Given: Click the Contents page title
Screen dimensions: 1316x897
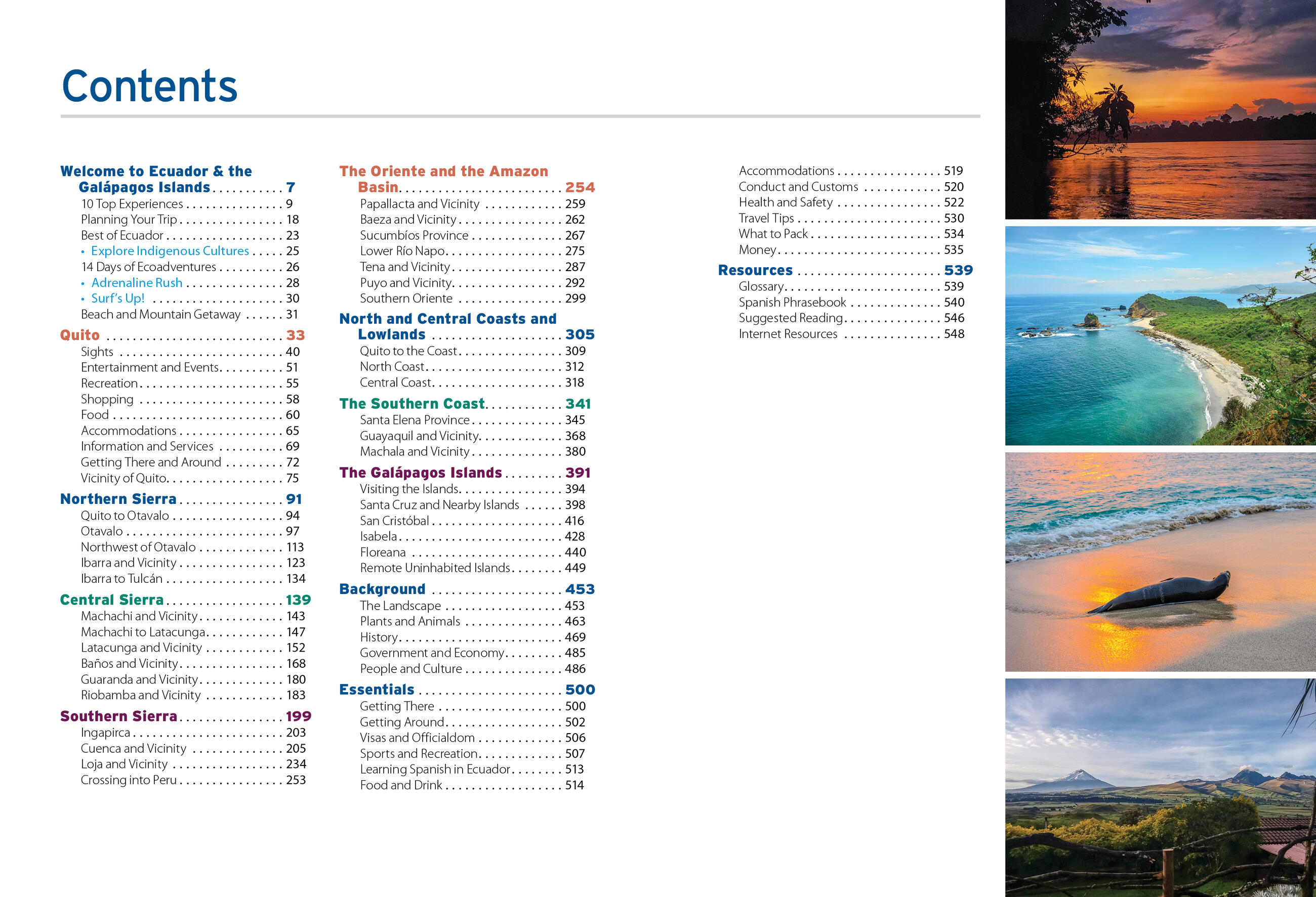Looking at the screenshot, I should point(149,86).
